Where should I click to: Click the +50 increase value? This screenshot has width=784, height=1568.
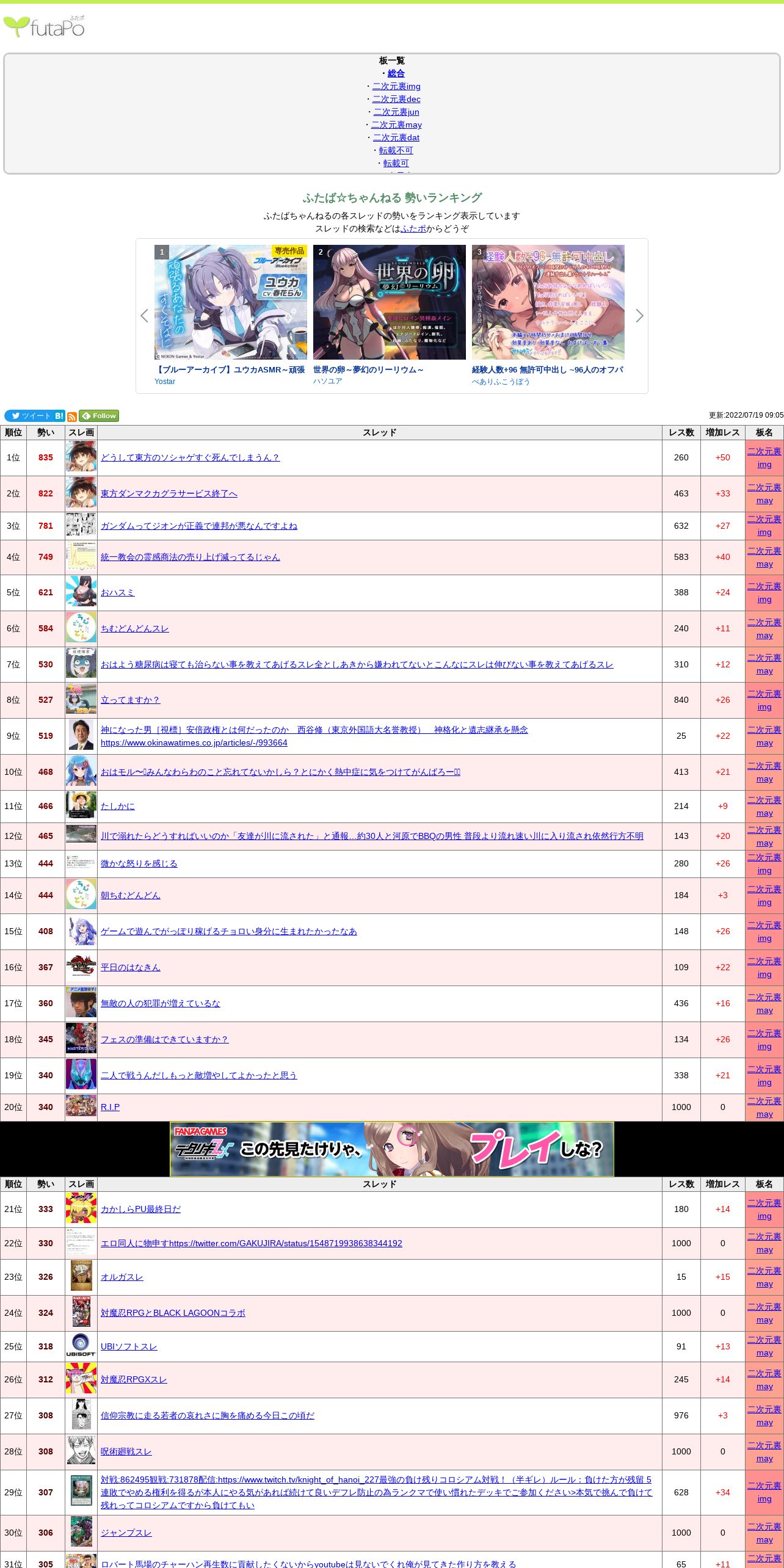point(723,457)
